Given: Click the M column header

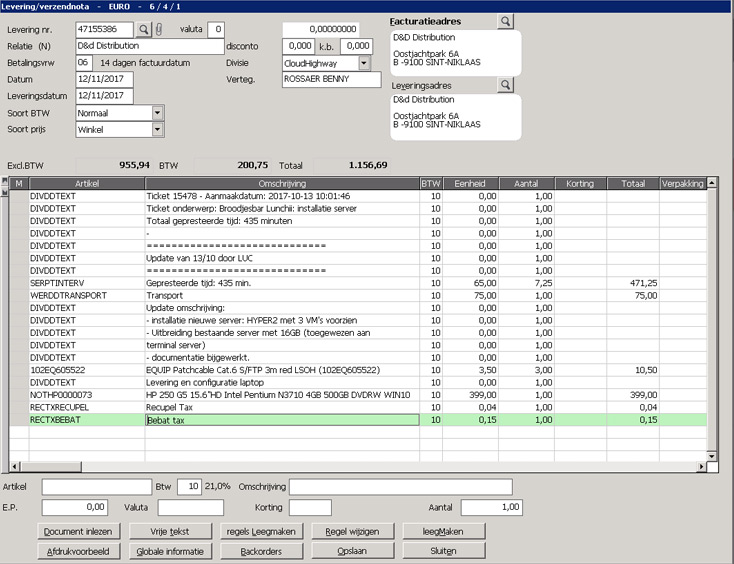Looking at the screenshot, I should pos(19,183).
